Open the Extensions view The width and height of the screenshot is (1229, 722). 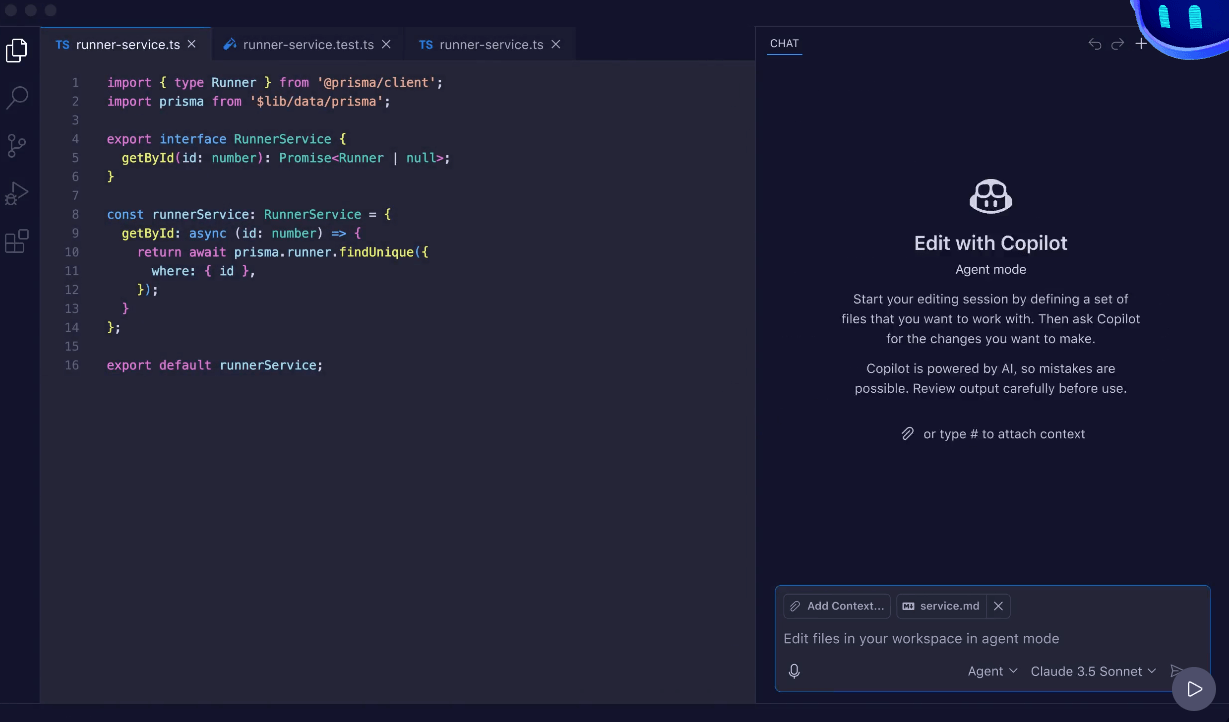tap(16, 240)
